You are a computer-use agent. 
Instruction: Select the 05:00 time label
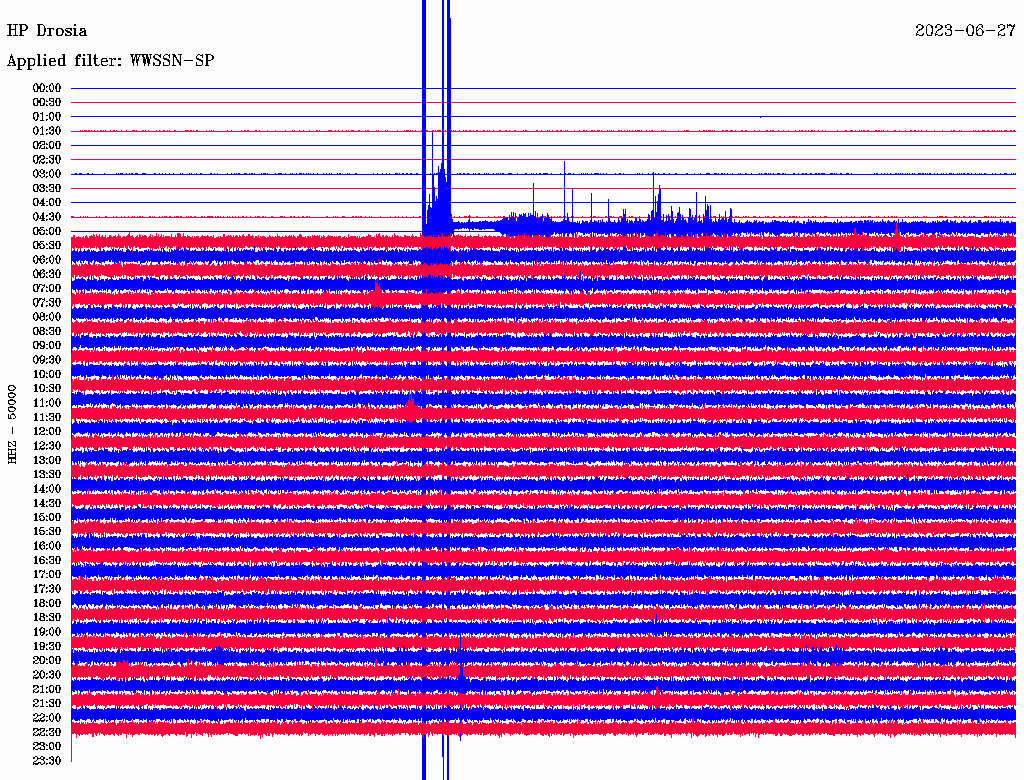pos(47,231)
